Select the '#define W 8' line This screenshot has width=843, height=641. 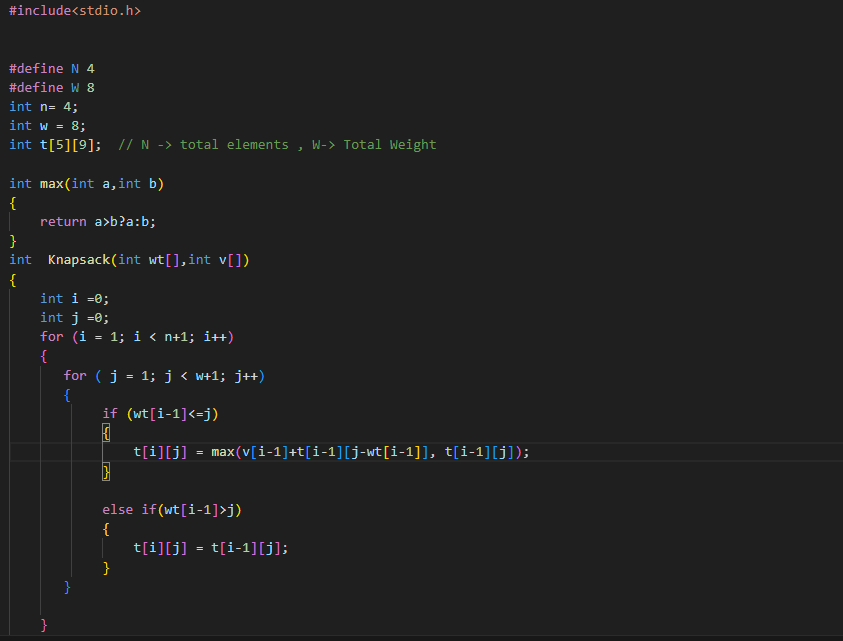(52, 88)
